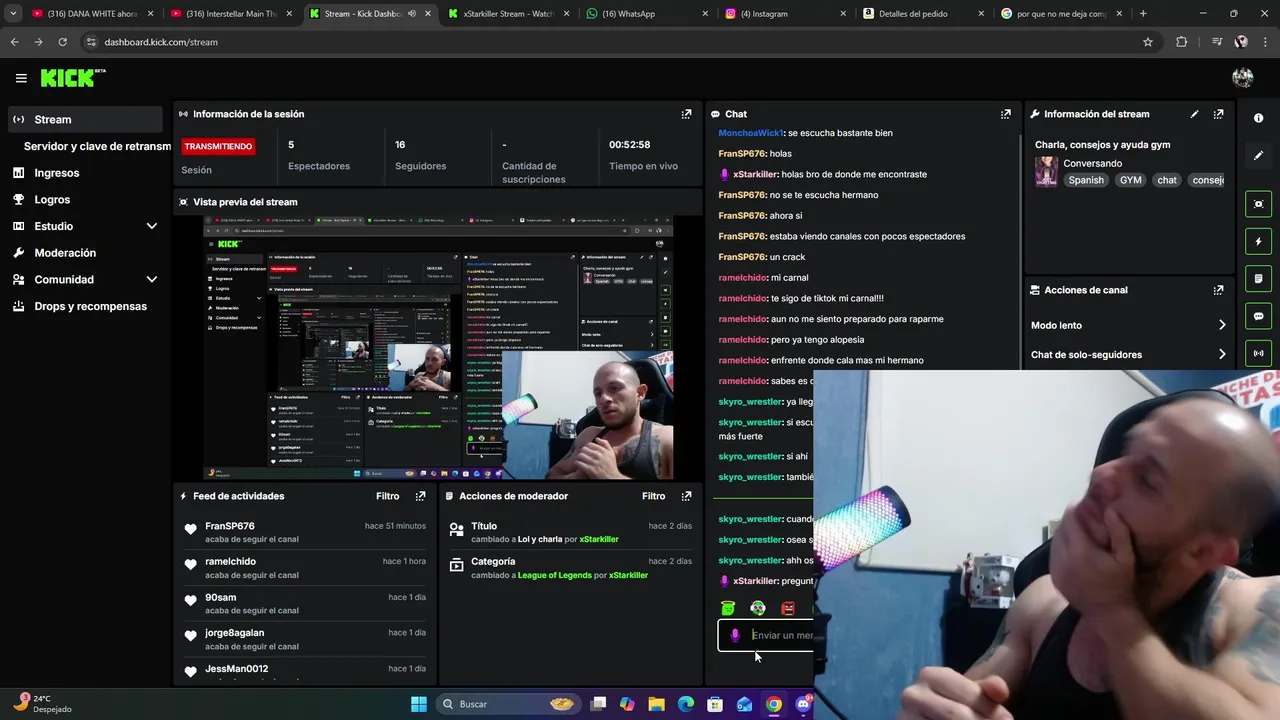Click the pencil icon in right rail
This screenshot has width=1280, height=720.
click(1258, 155)
